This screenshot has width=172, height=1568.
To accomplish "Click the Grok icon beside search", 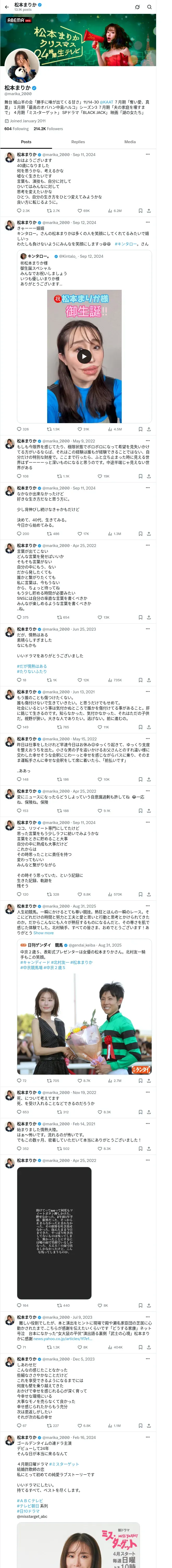I will pyautogui.click(x=137, y=7).
